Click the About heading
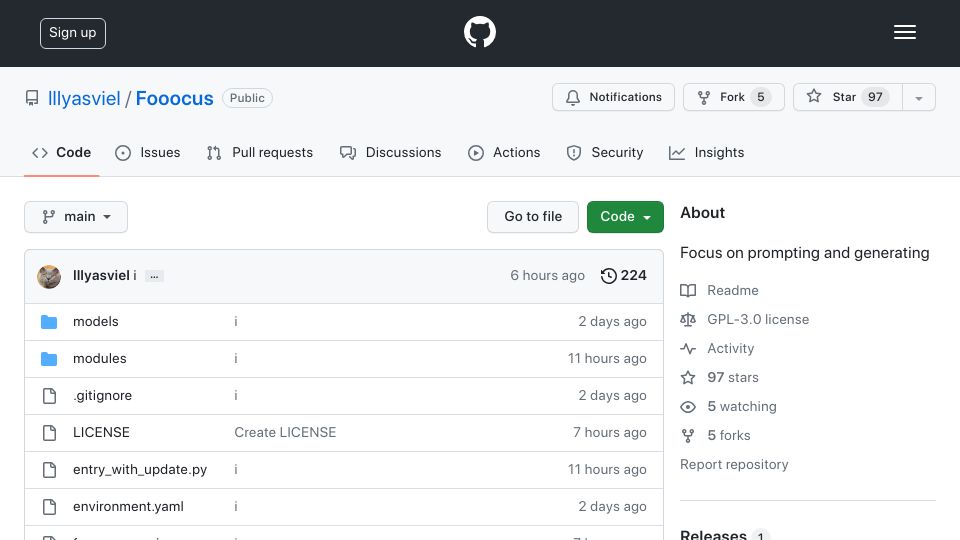Image resolution: width=960 pixels, height=540 pixels. 702,212
